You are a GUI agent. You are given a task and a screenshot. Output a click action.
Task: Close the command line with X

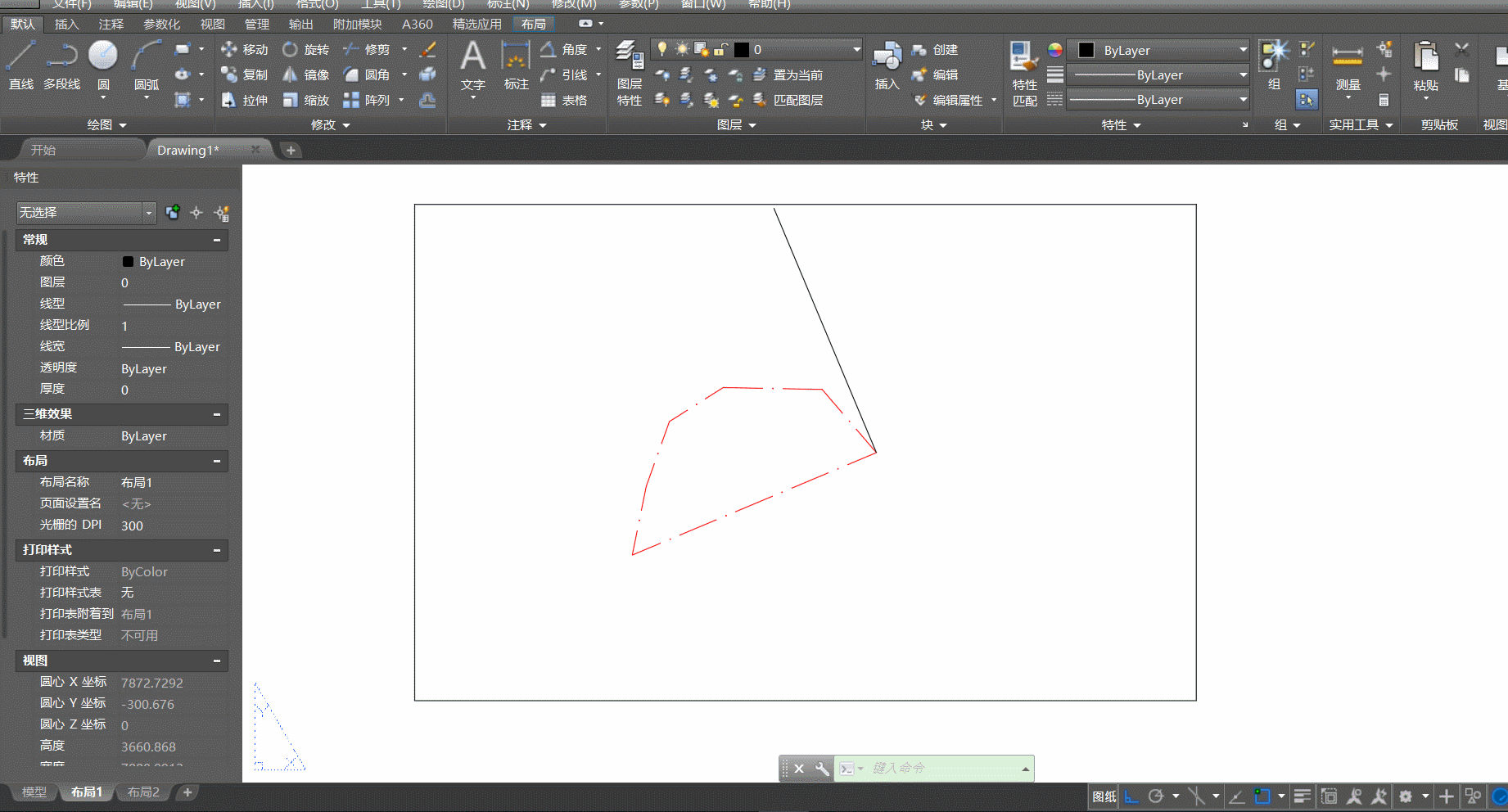pos(799,769)
